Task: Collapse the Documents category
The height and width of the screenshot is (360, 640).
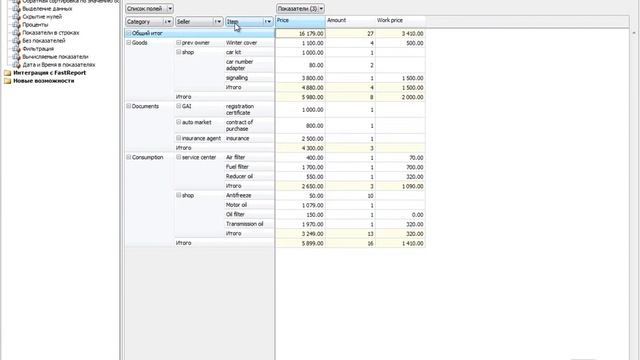Action: coord(129,106)
